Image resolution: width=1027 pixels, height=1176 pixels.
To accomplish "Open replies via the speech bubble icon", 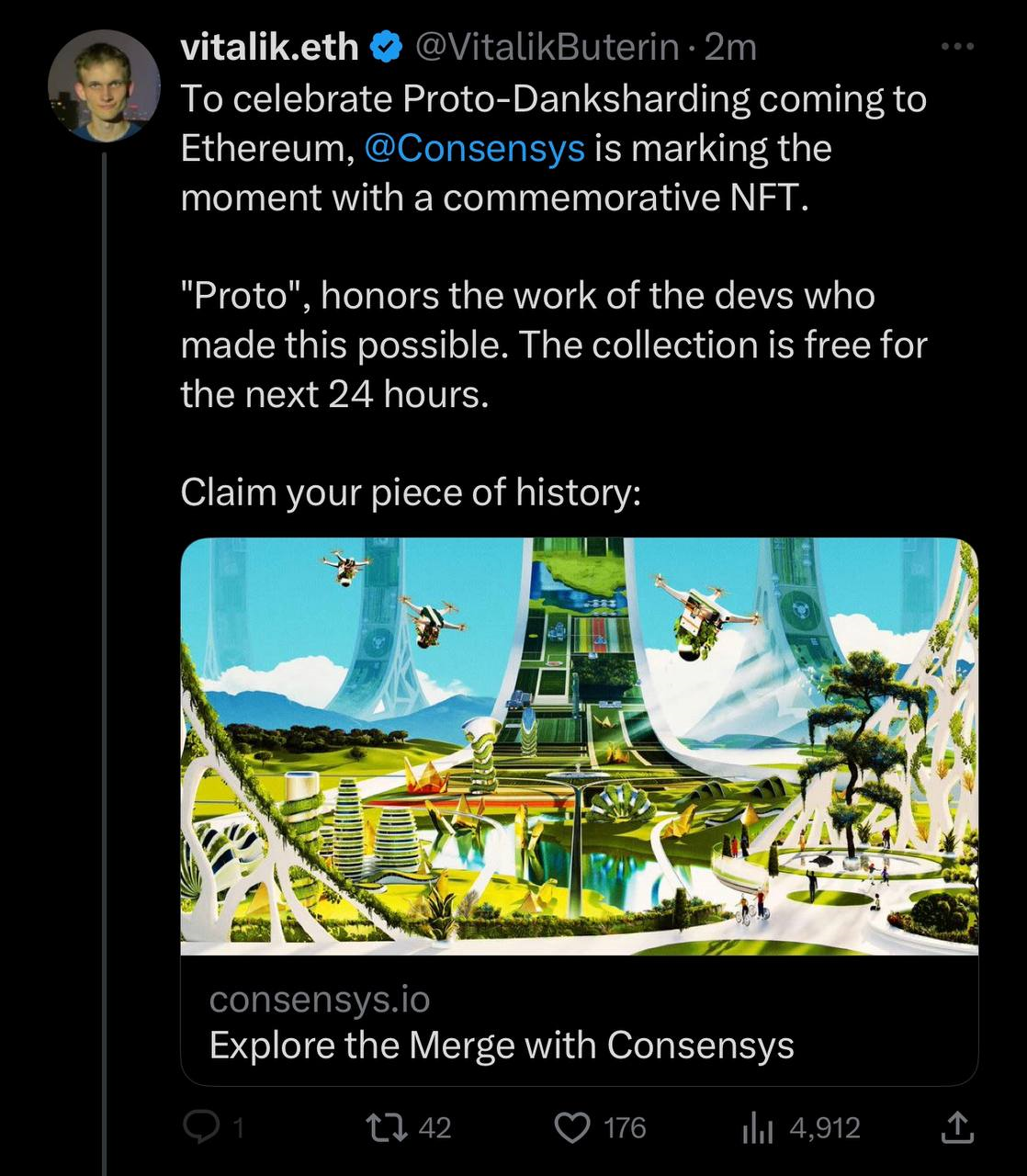I will pyautogui.click(x=204, y=1127).
